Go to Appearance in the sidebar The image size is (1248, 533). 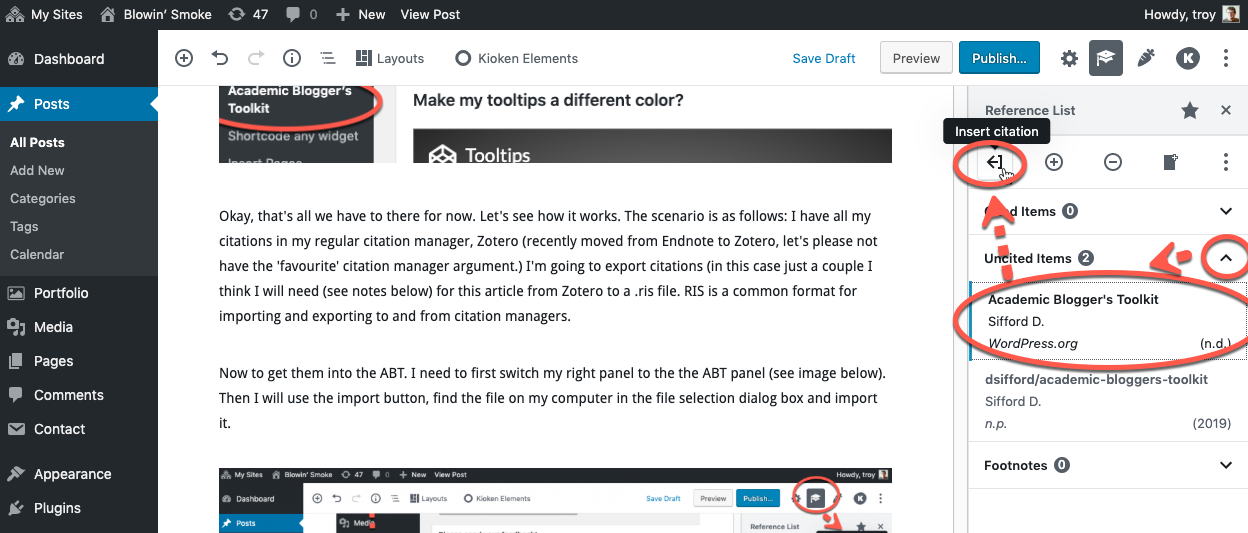(x=72, y=474)
